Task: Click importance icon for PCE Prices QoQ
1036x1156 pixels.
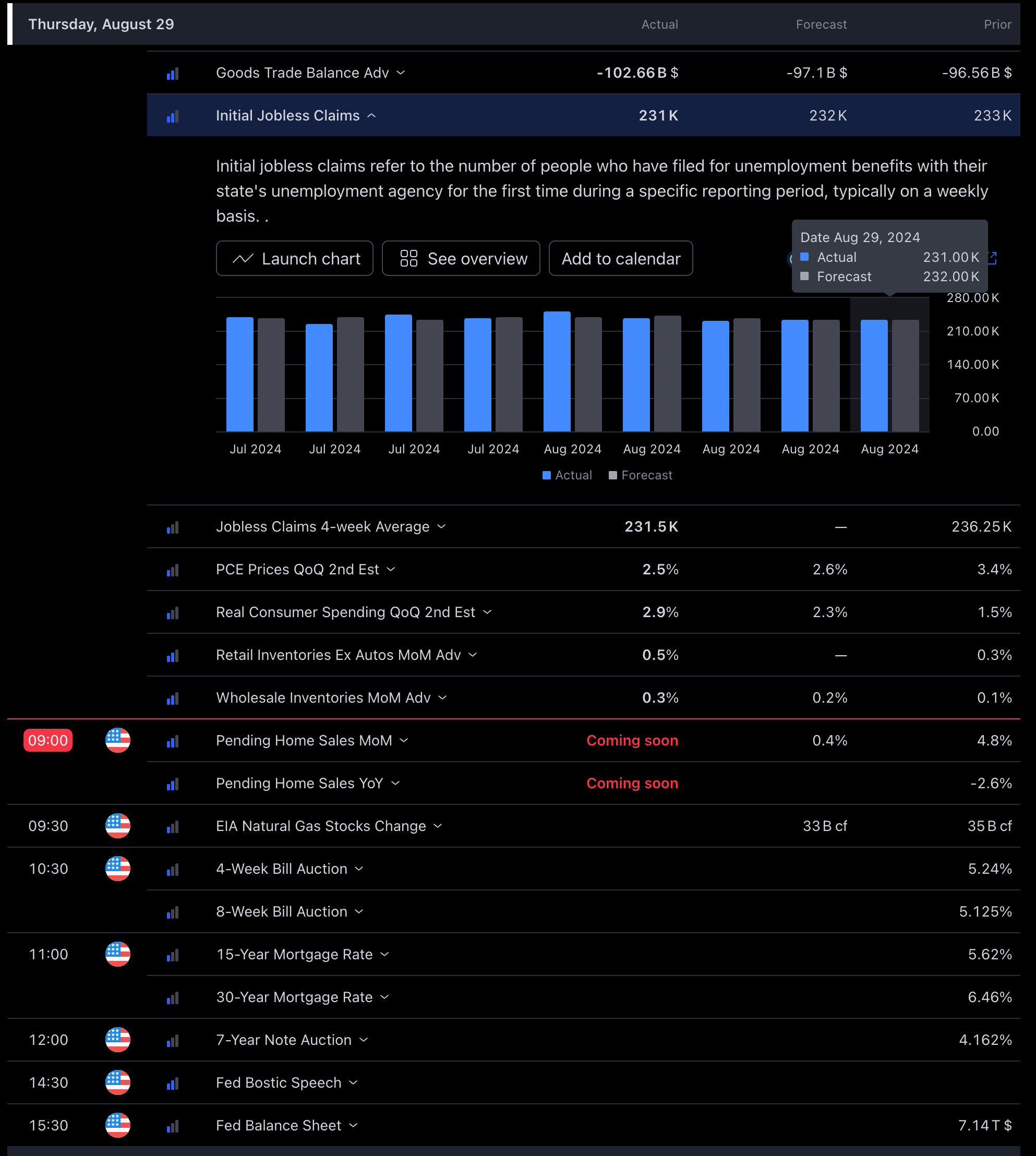Action: click(173, 570)
